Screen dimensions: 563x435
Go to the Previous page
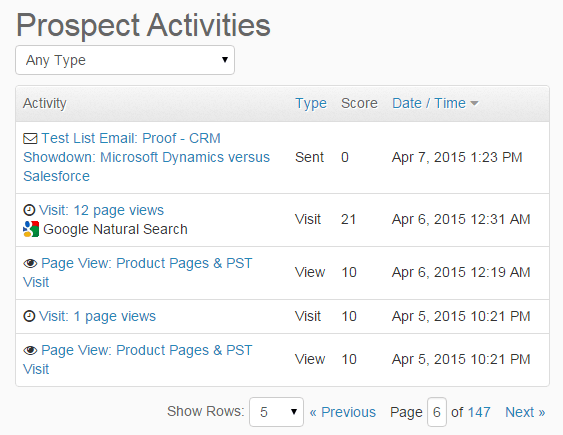click(x=343, y=412)
